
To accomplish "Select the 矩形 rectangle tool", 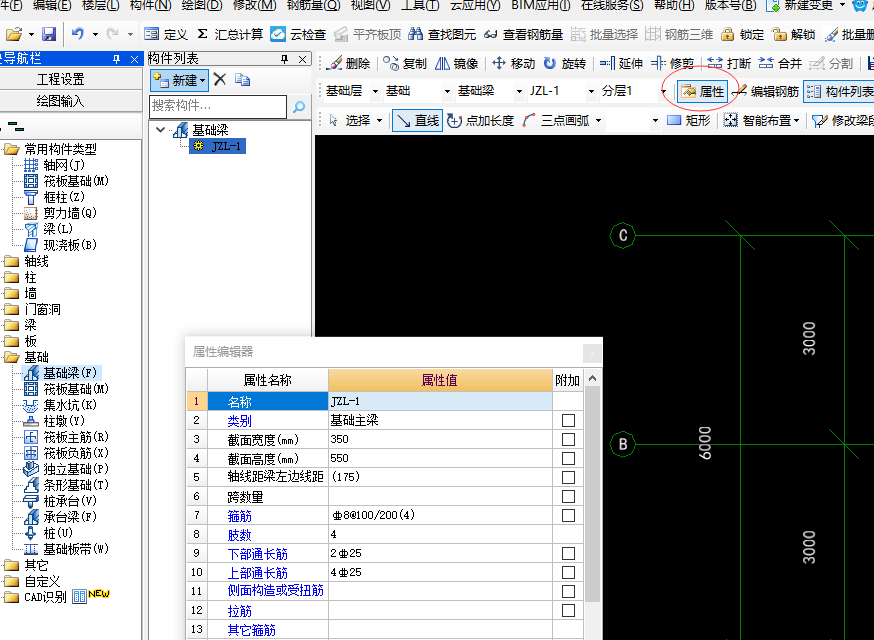I will 688,120.
